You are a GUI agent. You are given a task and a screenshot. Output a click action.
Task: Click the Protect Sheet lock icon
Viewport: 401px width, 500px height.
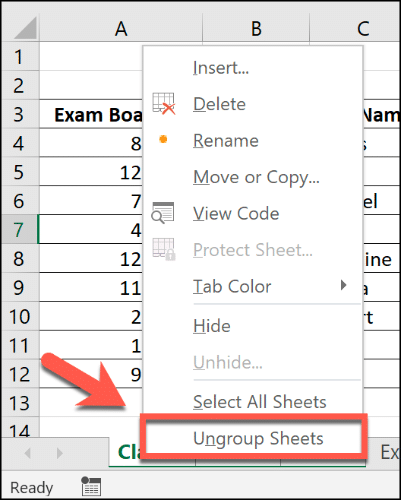pos(164,249)
